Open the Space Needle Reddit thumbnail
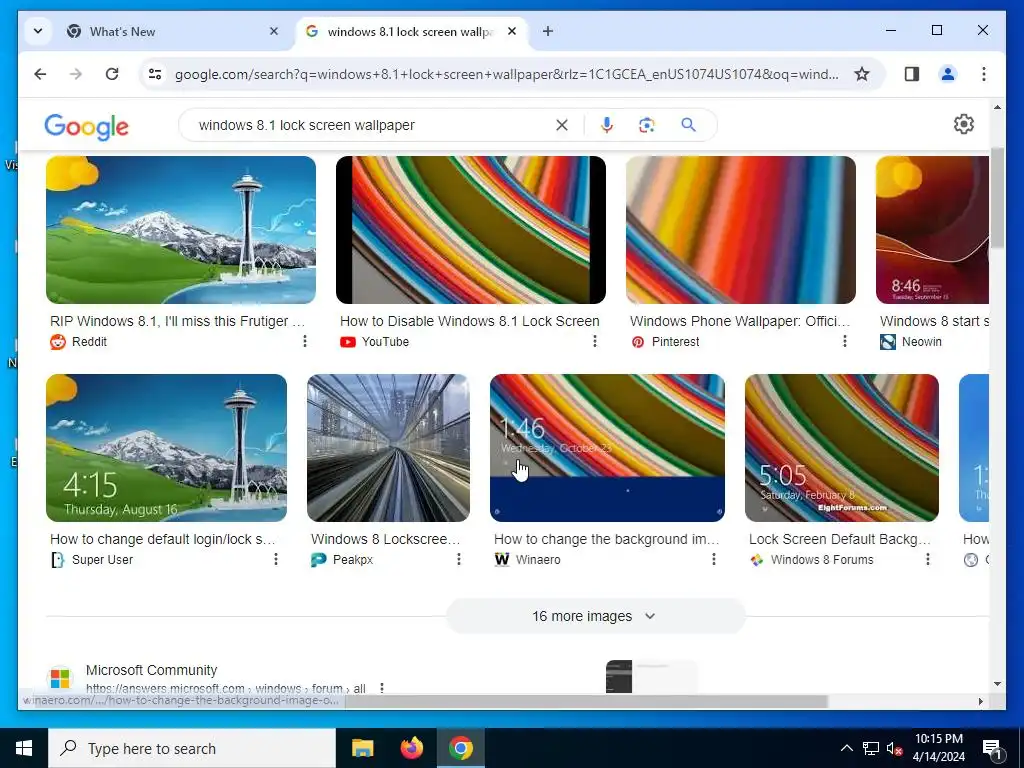The width and height of the screenshot is (1024, 768). [181, 230]
